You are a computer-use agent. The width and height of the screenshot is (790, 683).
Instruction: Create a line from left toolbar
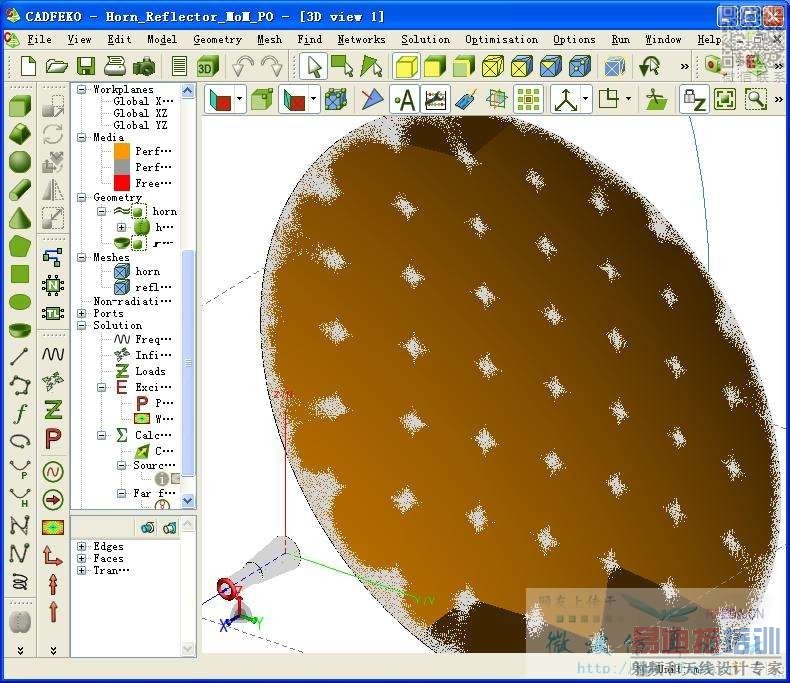[20, 357]
